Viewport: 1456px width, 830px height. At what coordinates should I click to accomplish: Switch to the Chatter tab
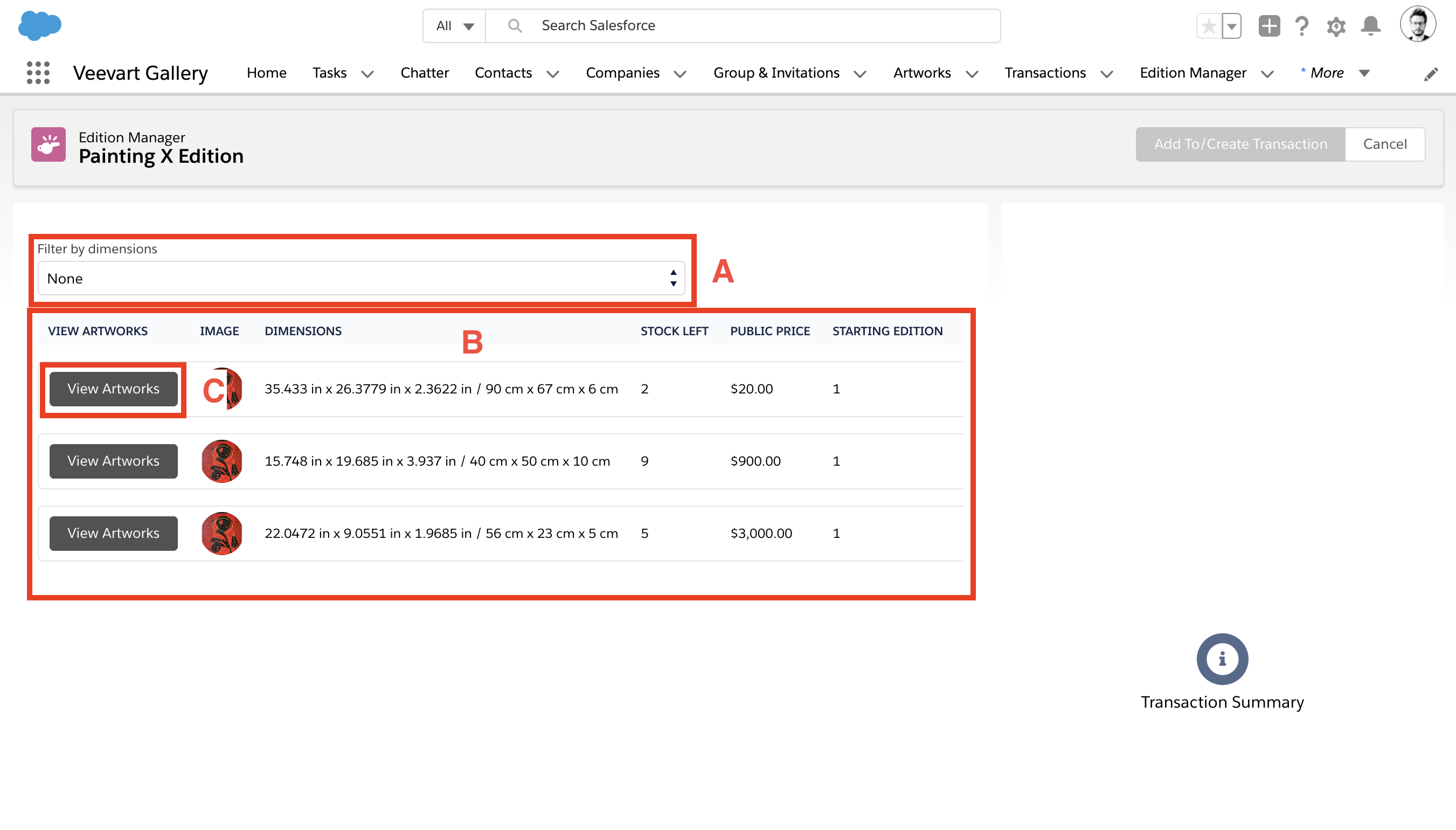click(424, 72)
